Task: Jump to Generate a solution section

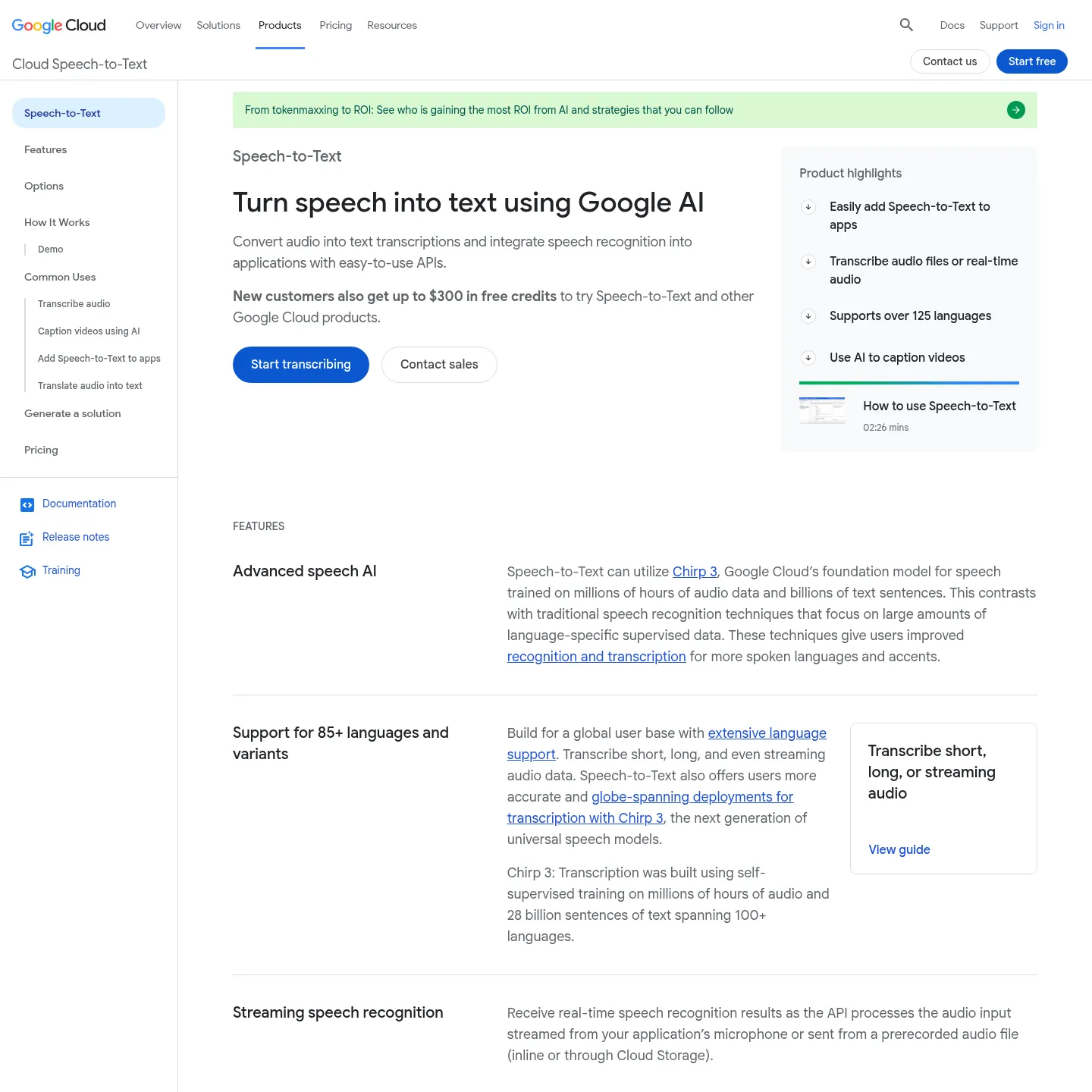Action: pos(73,413)
